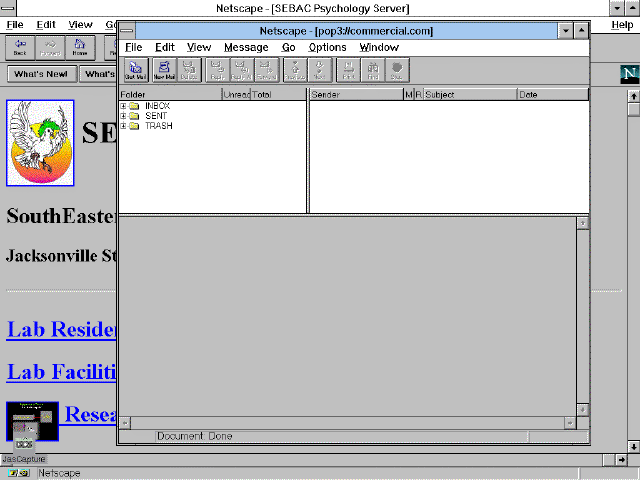Select the INBOX folder name
The width and height of the screenshot is (640, 480).
[158, 106]
